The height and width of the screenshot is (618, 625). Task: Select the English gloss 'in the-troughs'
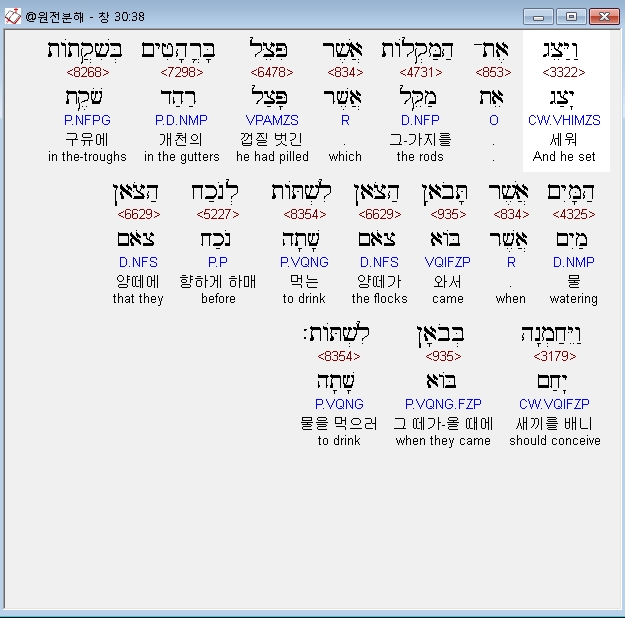[x=87, y=157]
